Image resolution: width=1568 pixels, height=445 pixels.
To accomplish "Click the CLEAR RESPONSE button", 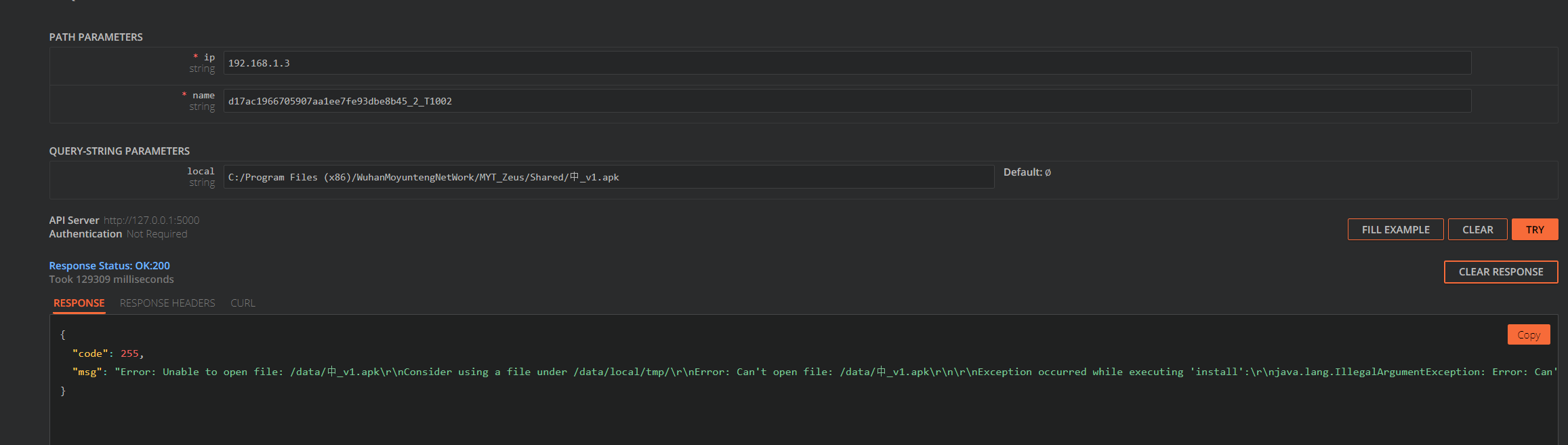I will tap(1500, 272).
